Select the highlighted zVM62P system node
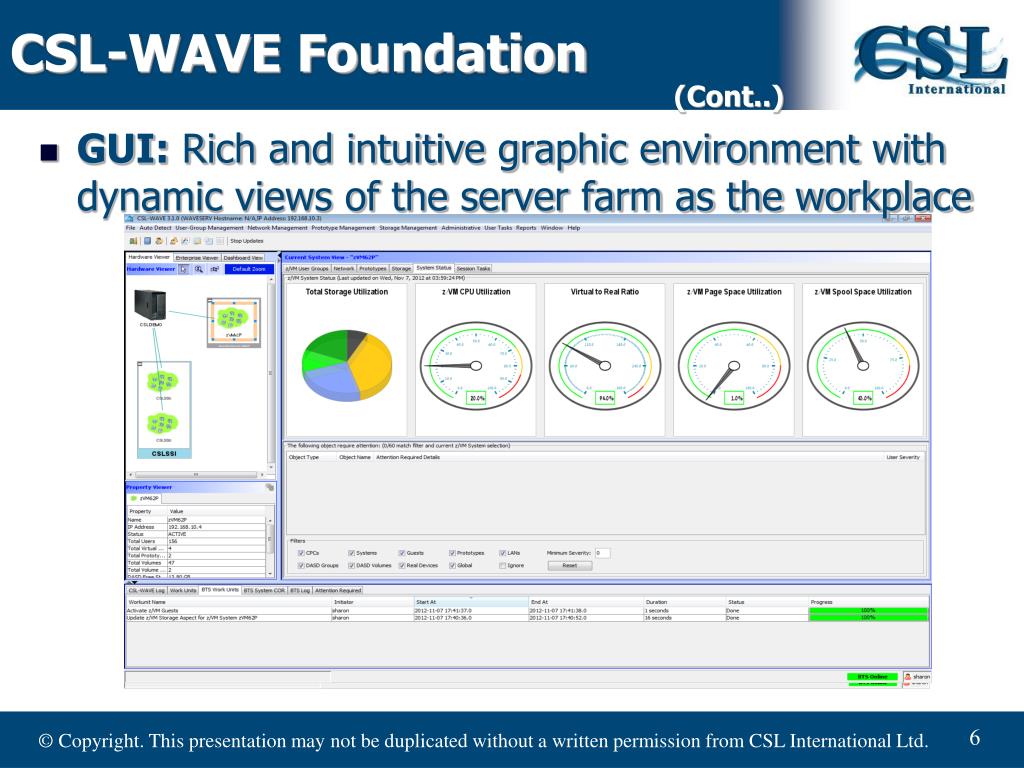1024x768 pixels. pyautogui.click(x=233, y=321)
